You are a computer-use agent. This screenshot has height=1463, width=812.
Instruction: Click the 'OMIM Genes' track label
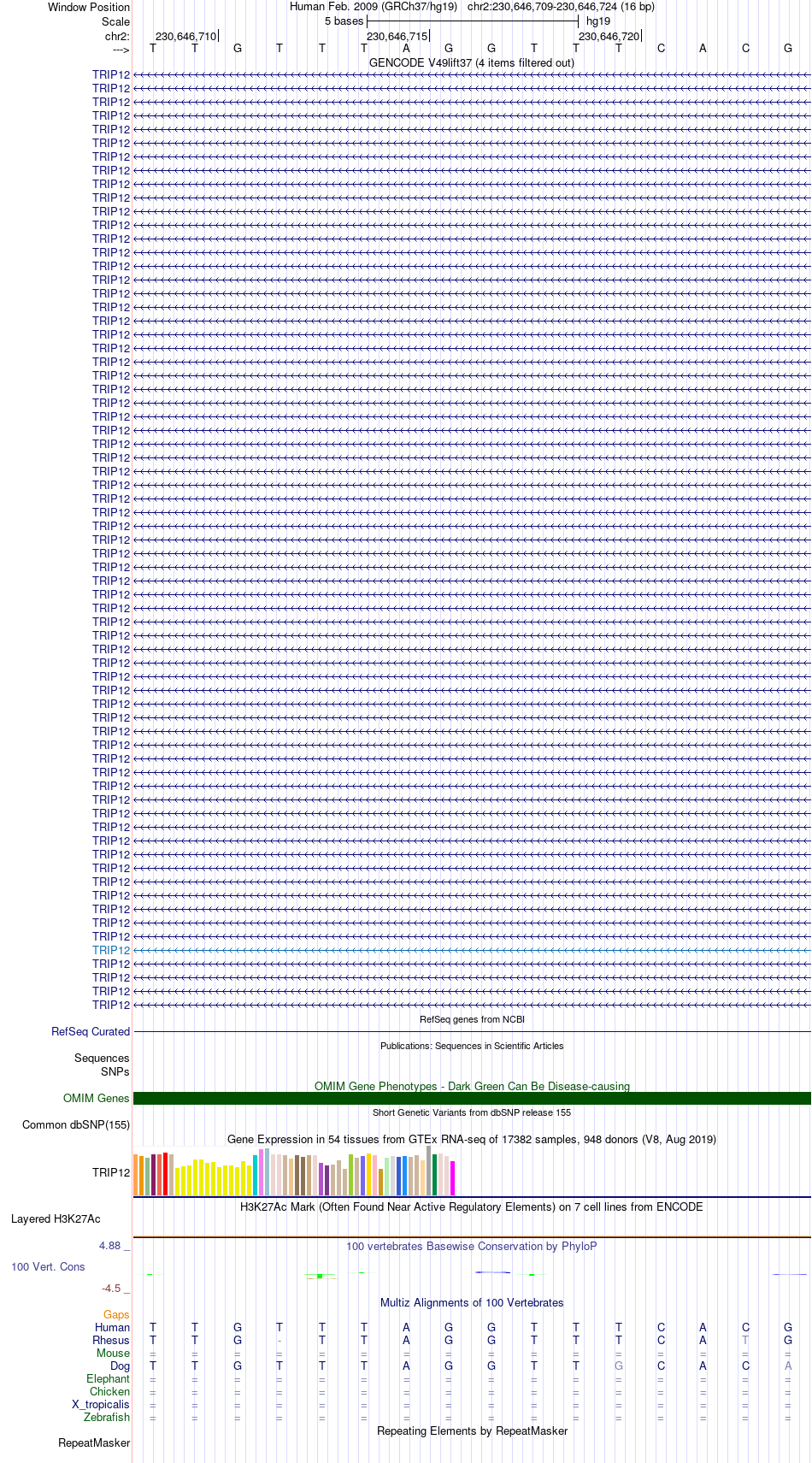tap(97, 1099)
